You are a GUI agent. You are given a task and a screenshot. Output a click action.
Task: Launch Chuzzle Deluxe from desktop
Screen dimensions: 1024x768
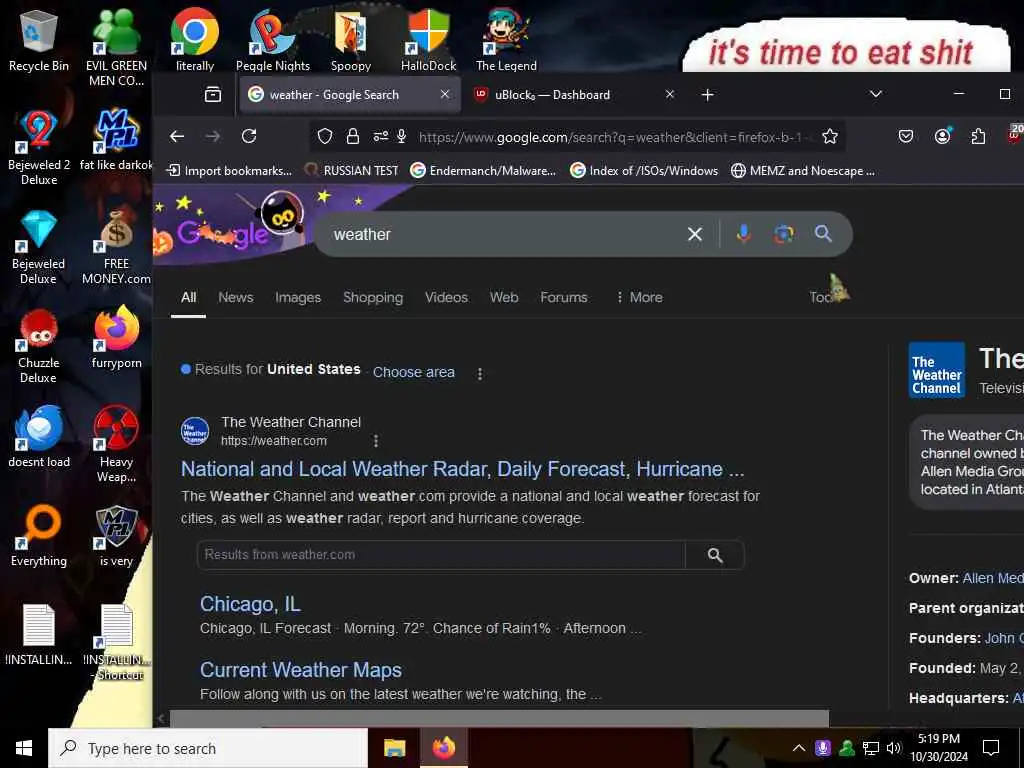click(x=39, y=346)
